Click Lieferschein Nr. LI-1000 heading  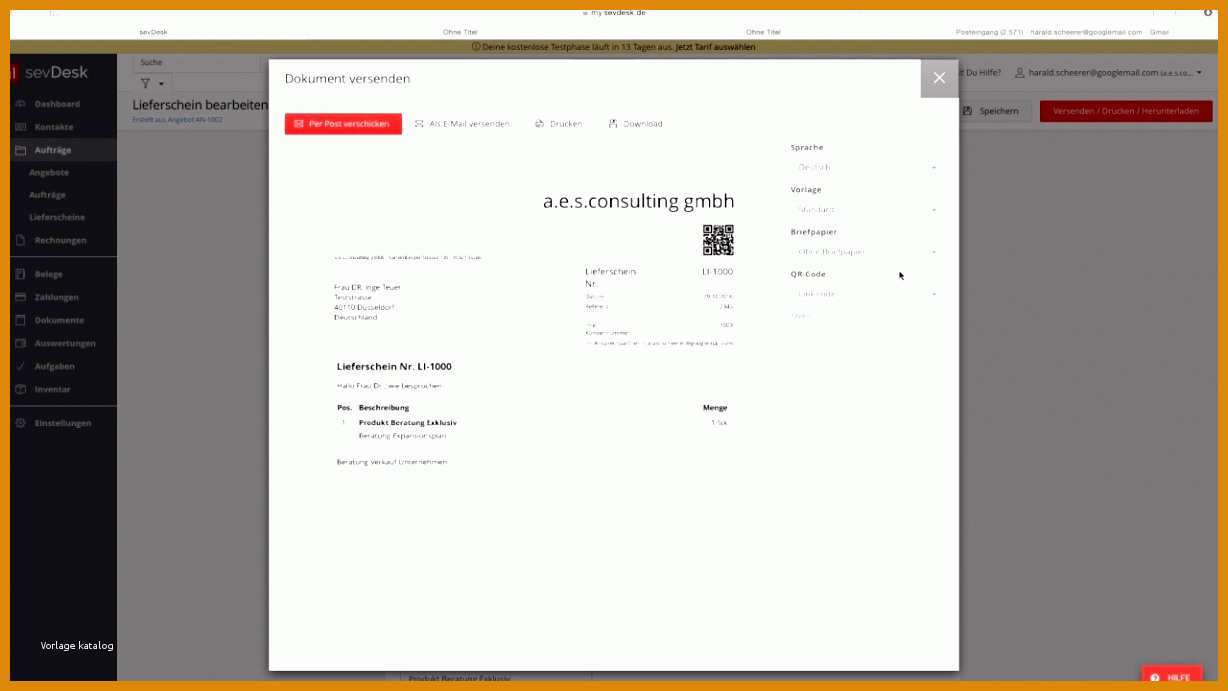(394, 367)
